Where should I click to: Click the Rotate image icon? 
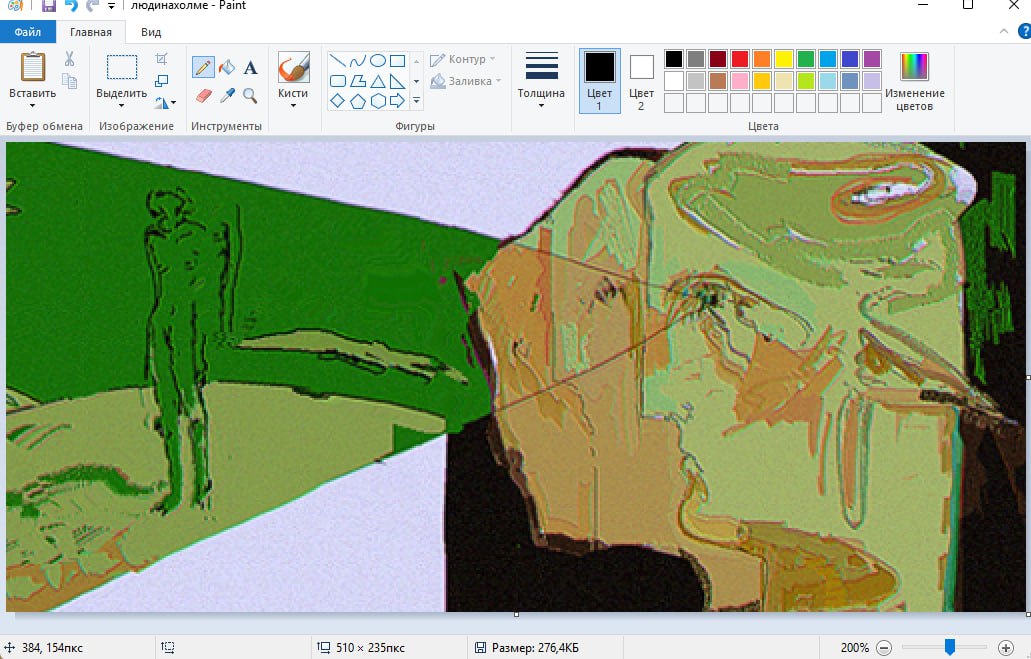[x=162, y=103]
